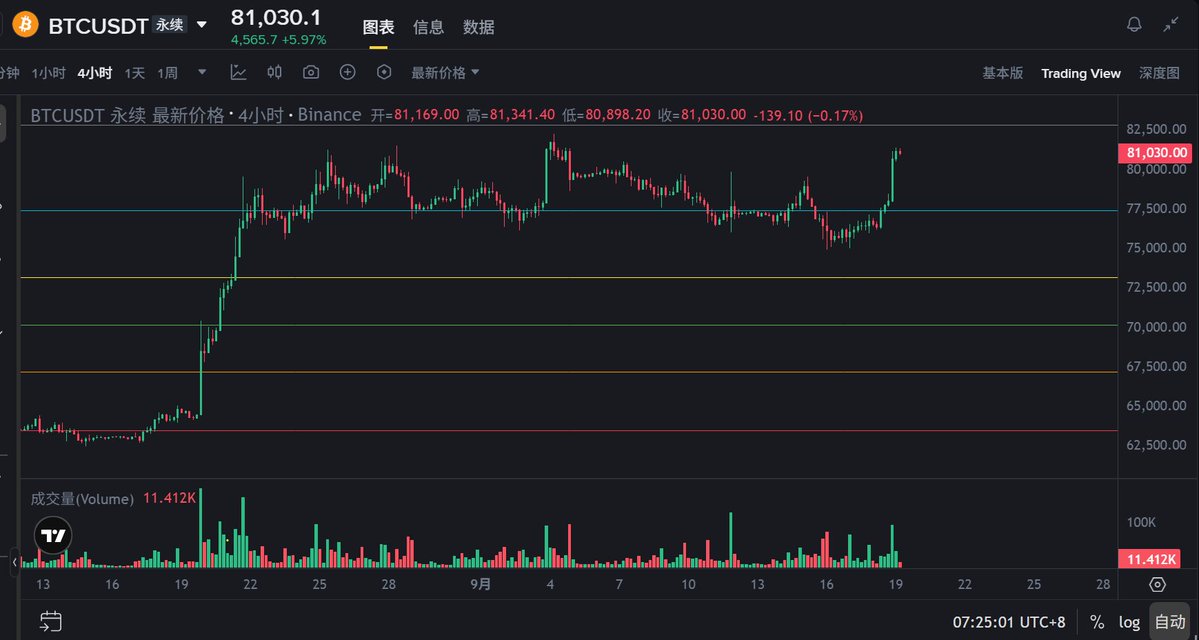The image size is (1199, 640).
Task: Select the 1小时 timeframe
Action: point(48,73)
